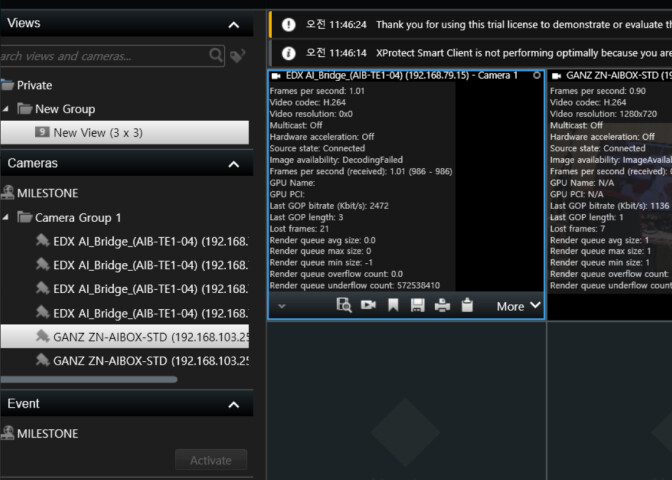Open independent playback search icon in camera toolbar
The height and width of the screenshot is (480, 672).
pyautogui.click(x=344, y=305)
